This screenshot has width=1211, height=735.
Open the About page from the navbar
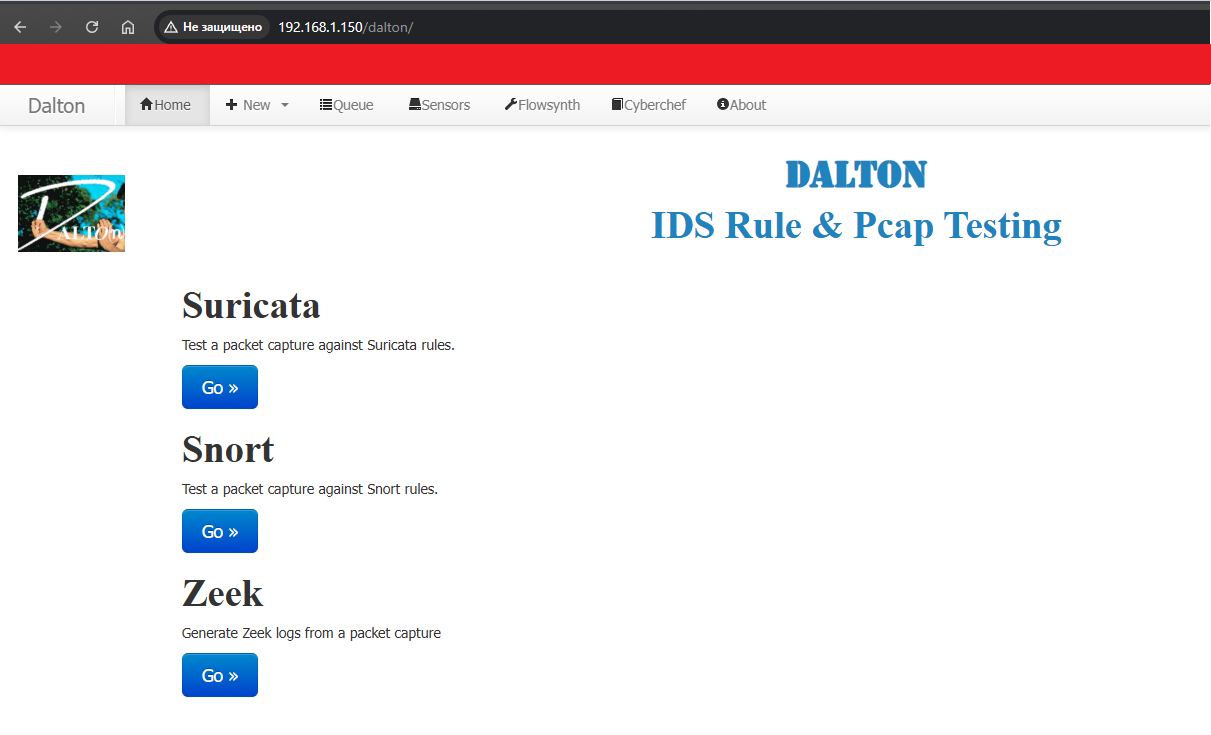(742, 105)
